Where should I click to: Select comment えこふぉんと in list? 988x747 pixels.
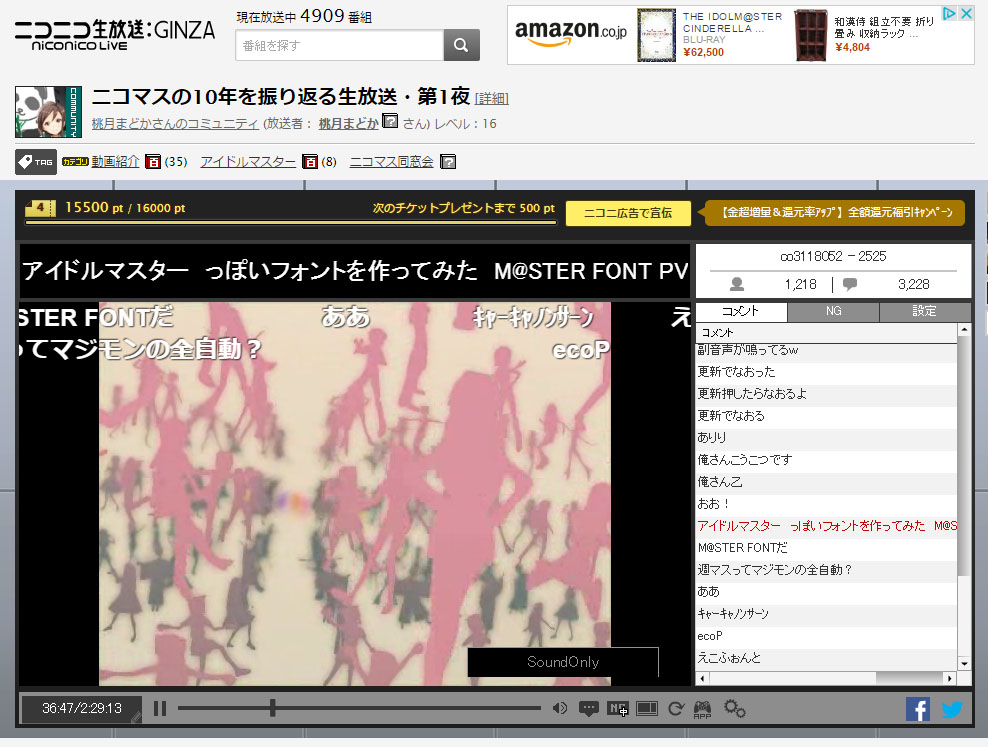pos(827,658)
